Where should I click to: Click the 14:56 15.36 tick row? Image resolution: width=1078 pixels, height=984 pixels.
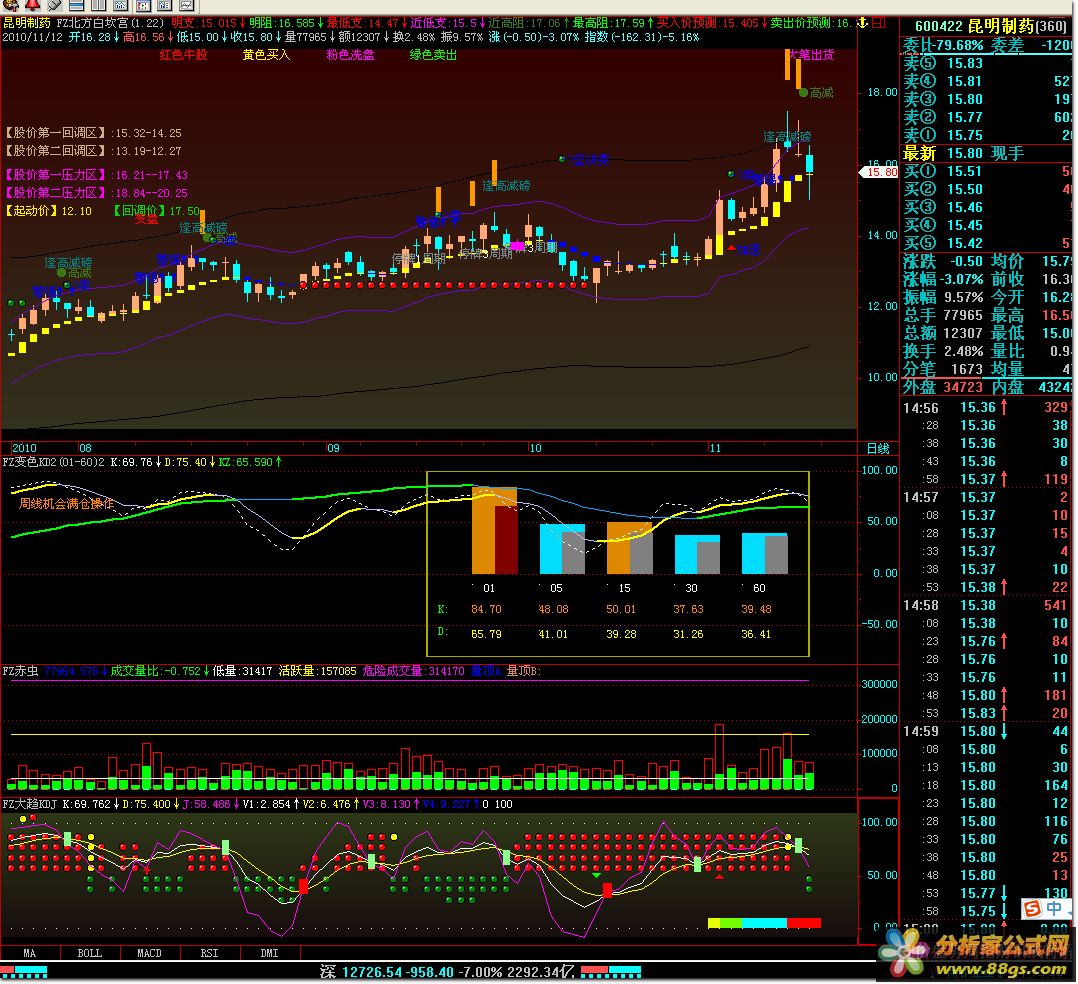[987, 408]
